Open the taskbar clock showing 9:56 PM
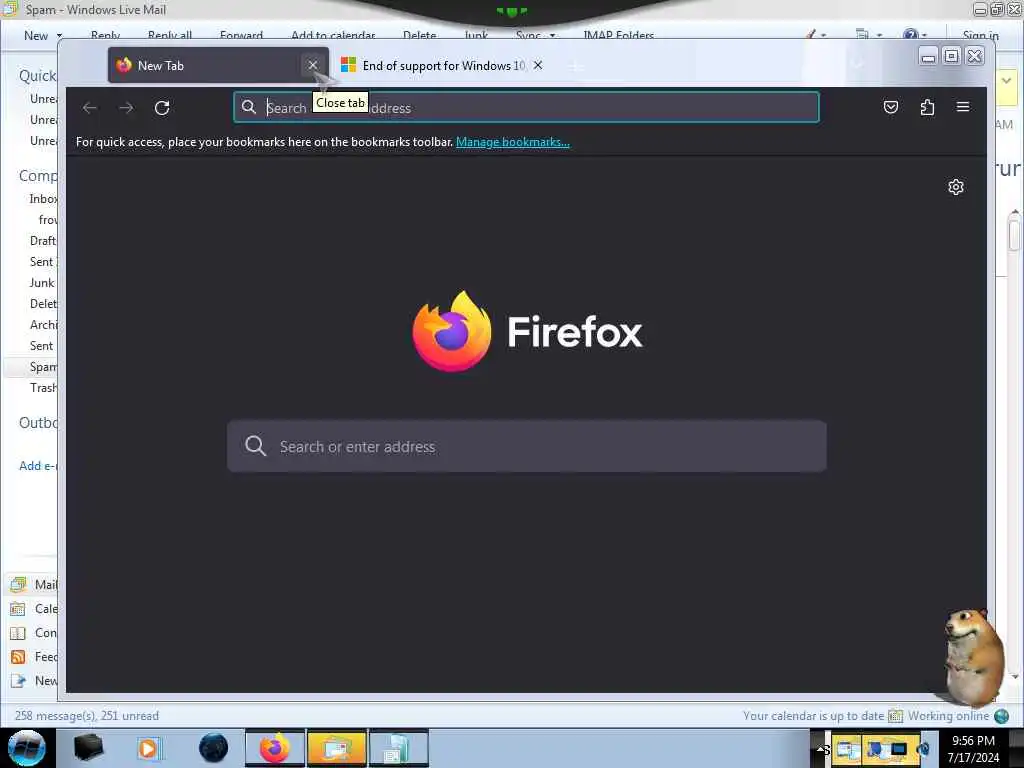Viewport: 1024px width, 768px height. point(973,748)
